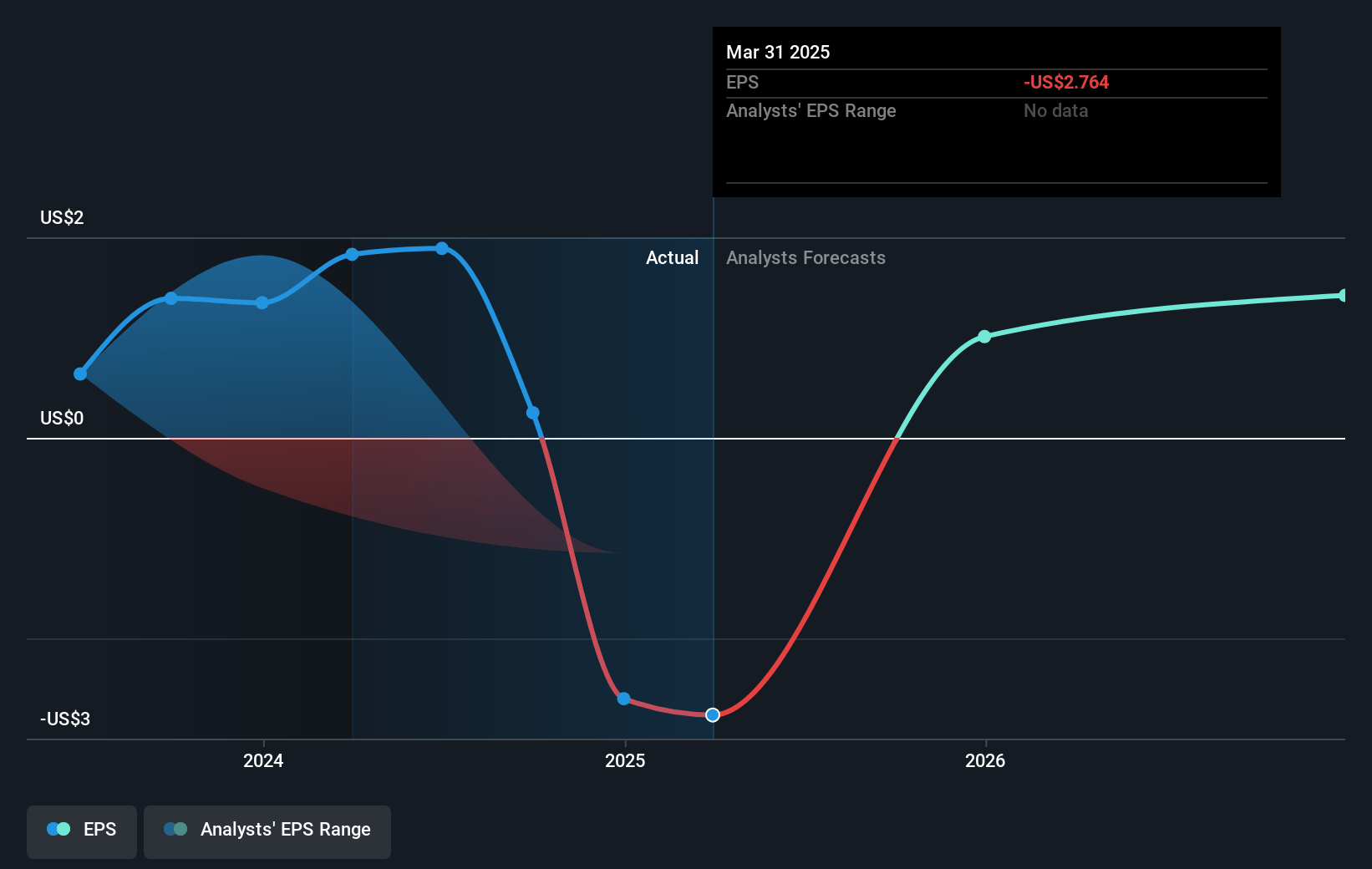Screen dimensions: 1372x869
Task: Click the -US$2.764 EPS value in tooltip
Action: 1066,82
